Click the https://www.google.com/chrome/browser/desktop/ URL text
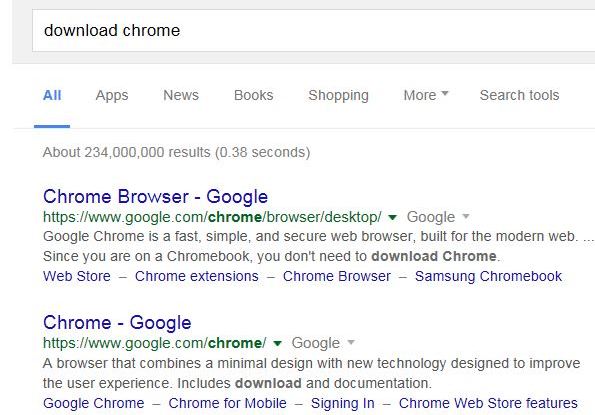 pyautogui.click(x=212, y=217)
